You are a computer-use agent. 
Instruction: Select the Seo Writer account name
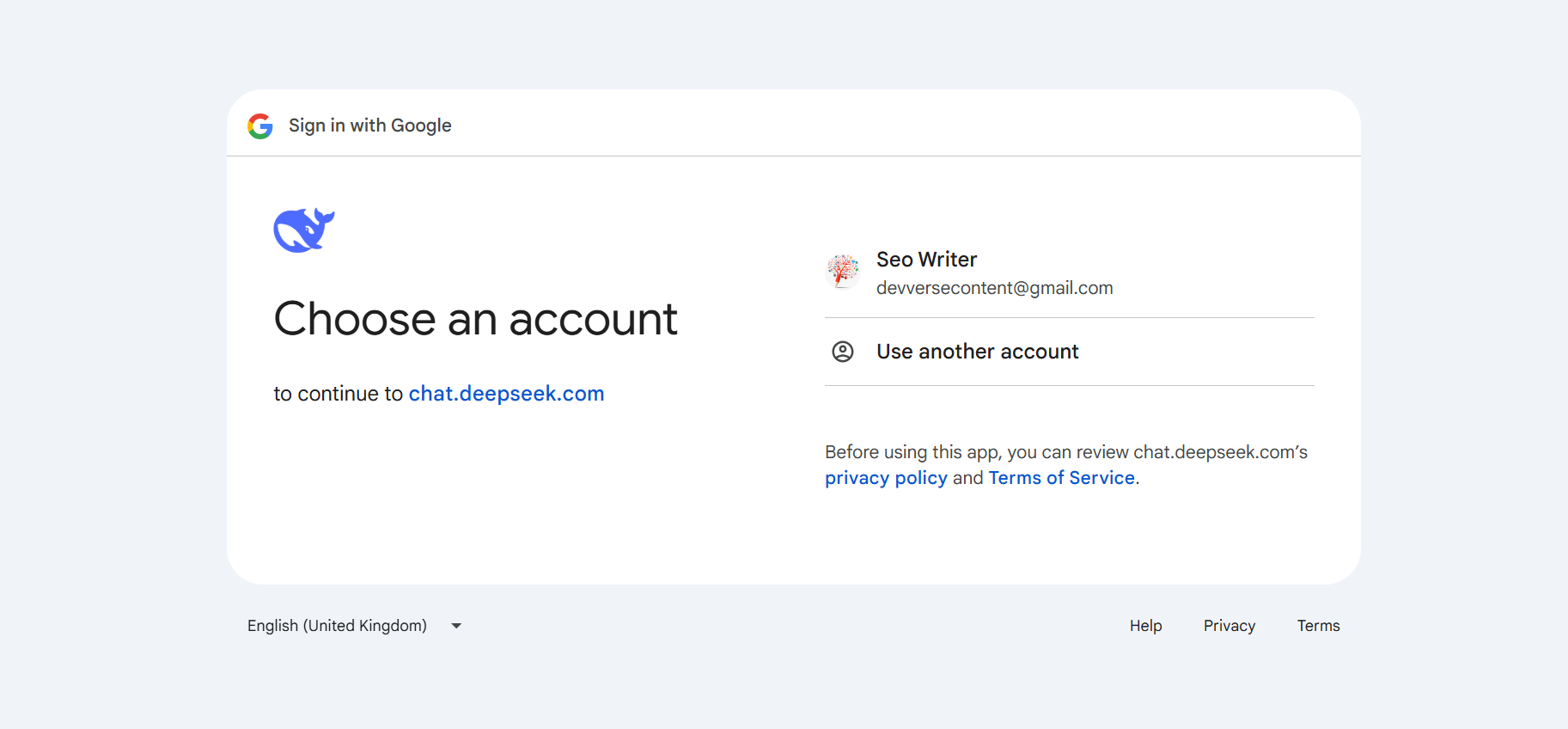pos(926,260)
